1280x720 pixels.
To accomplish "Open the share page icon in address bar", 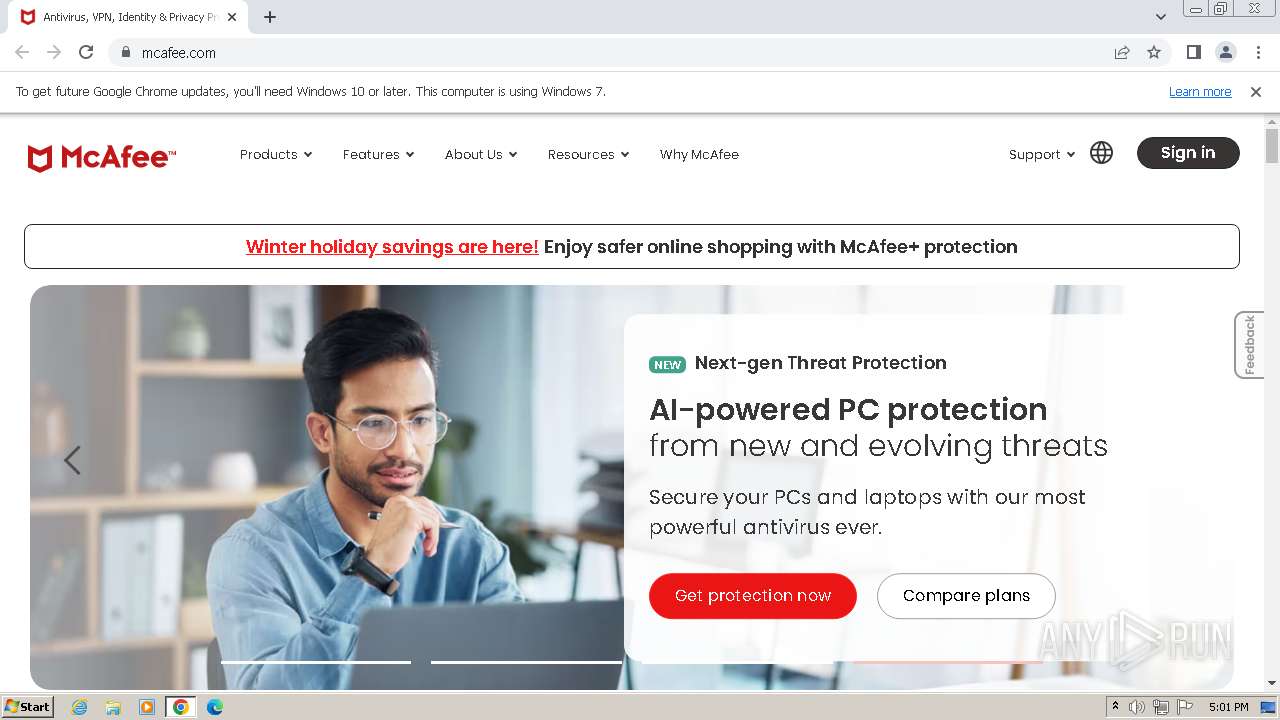I will coord(1122,52).
